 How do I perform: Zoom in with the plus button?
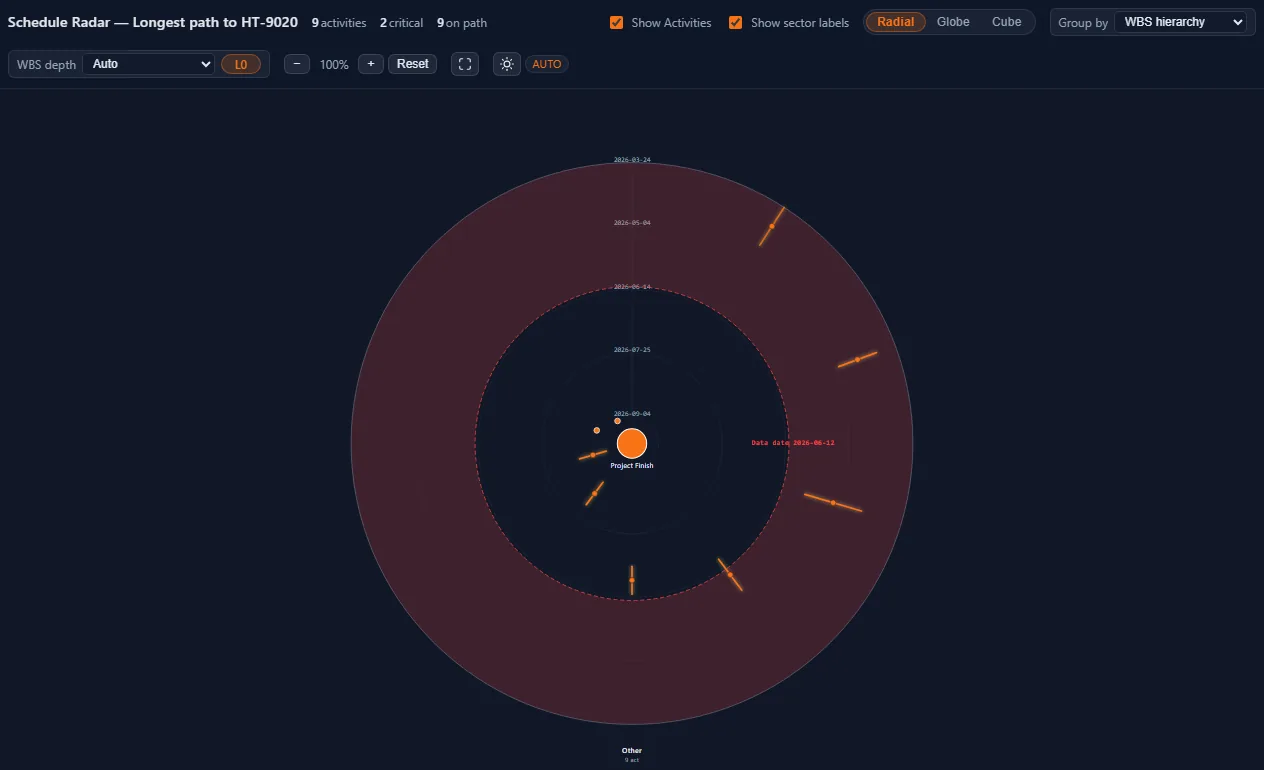pyautogui.click(x=371, y=64)
